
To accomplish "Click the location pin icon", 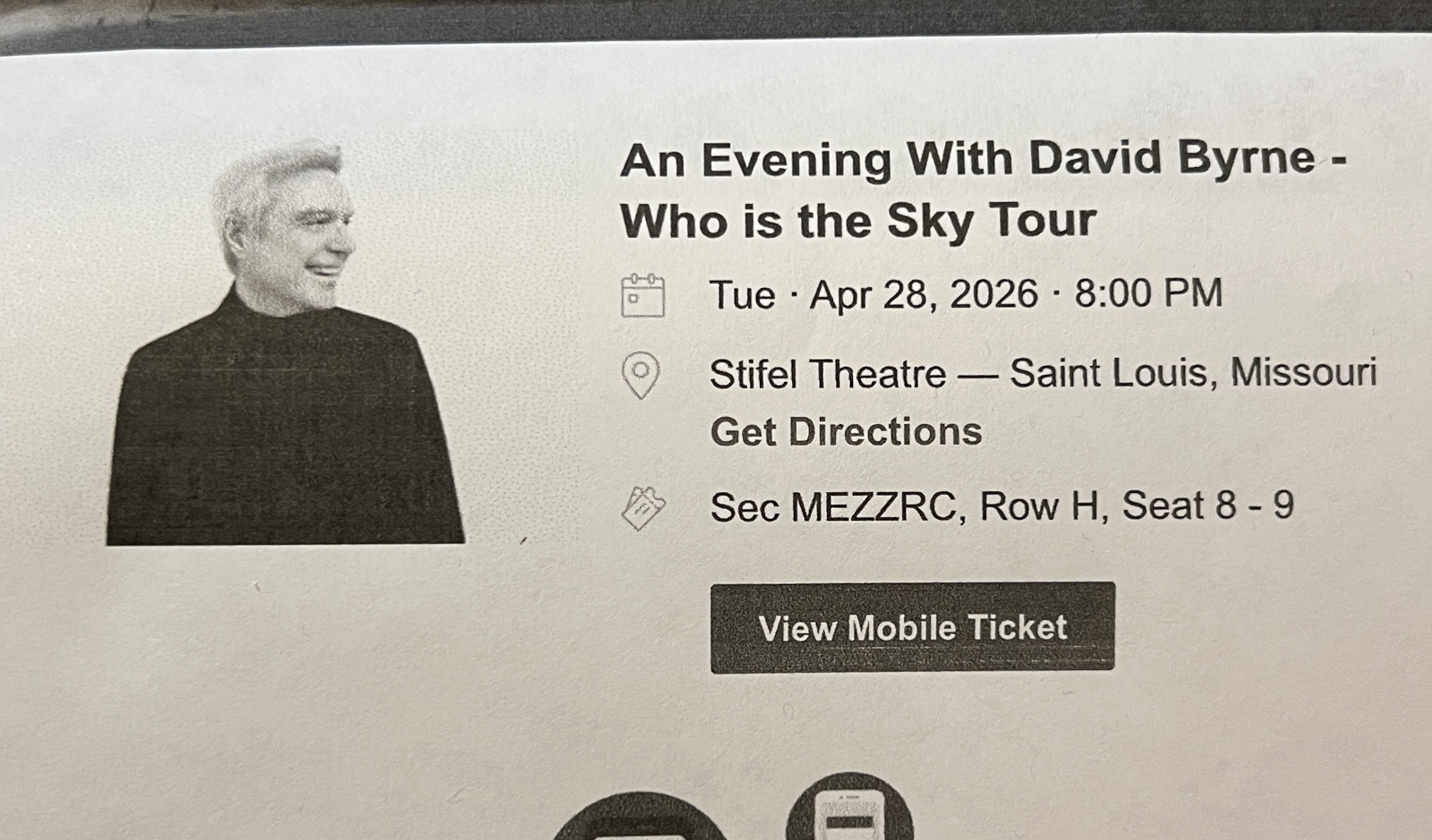I will click(641, 375).
